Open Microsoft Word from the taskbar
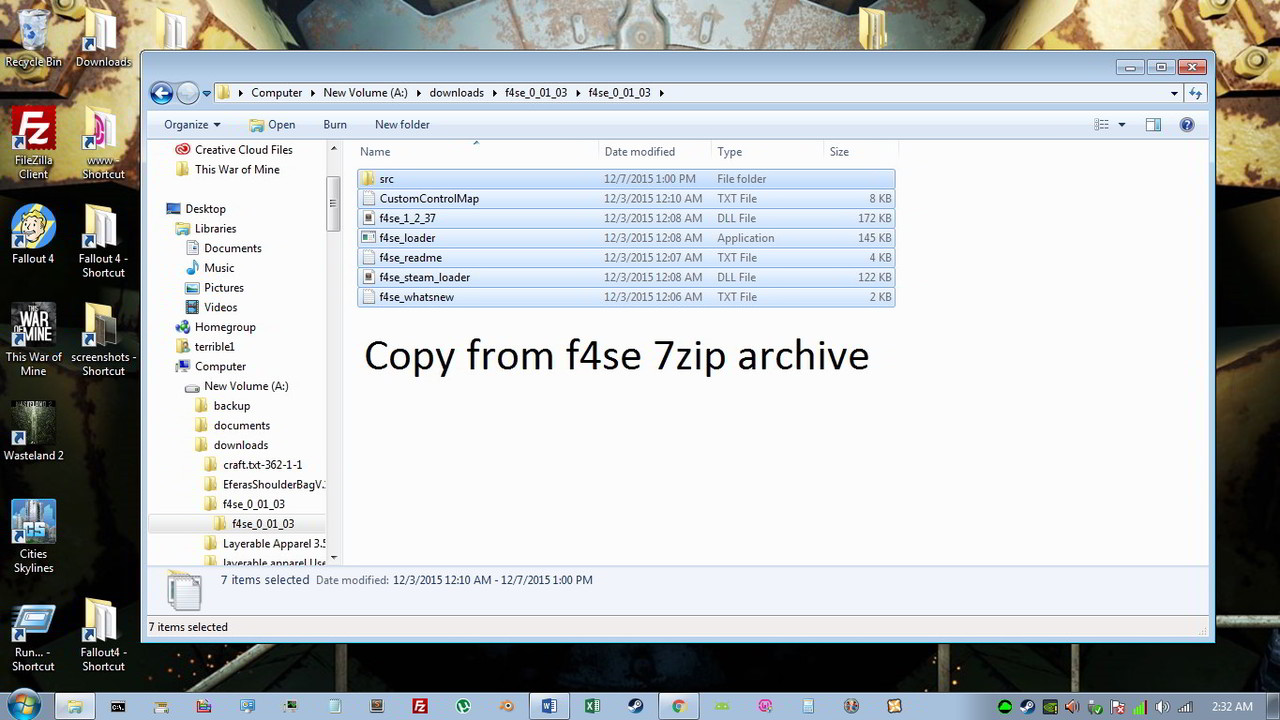Screen dimensions: 1280x720 pyautogui.click(x=549, y=706)
